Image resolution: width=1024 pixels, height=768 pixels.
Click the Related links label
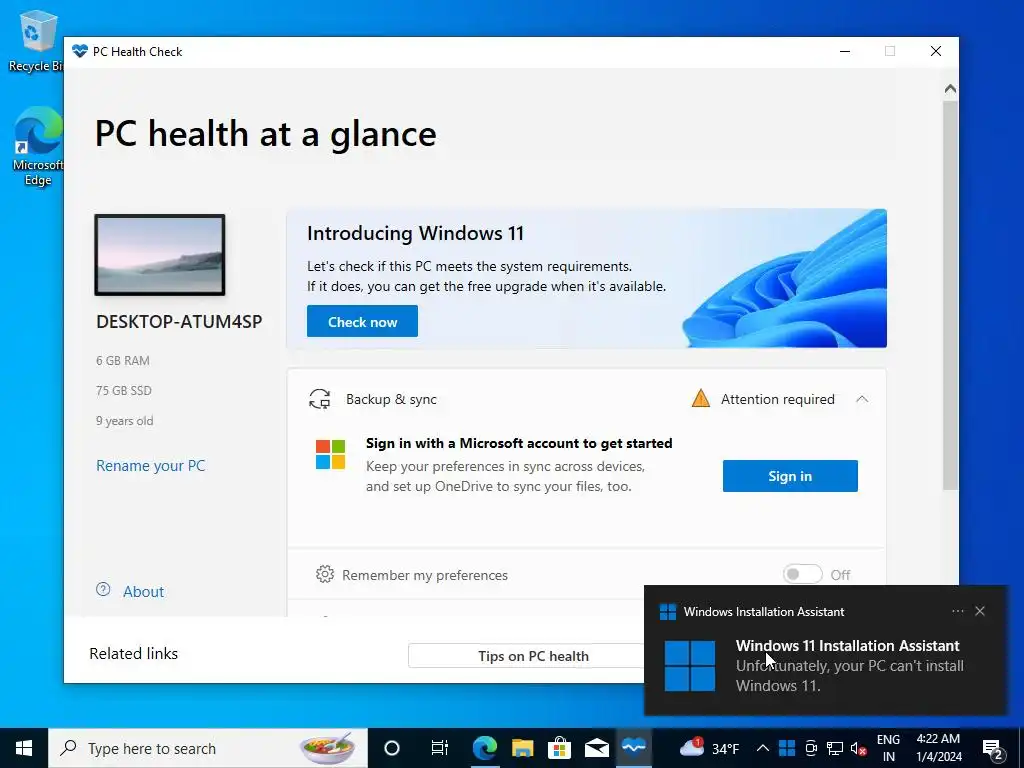point(133,654)
